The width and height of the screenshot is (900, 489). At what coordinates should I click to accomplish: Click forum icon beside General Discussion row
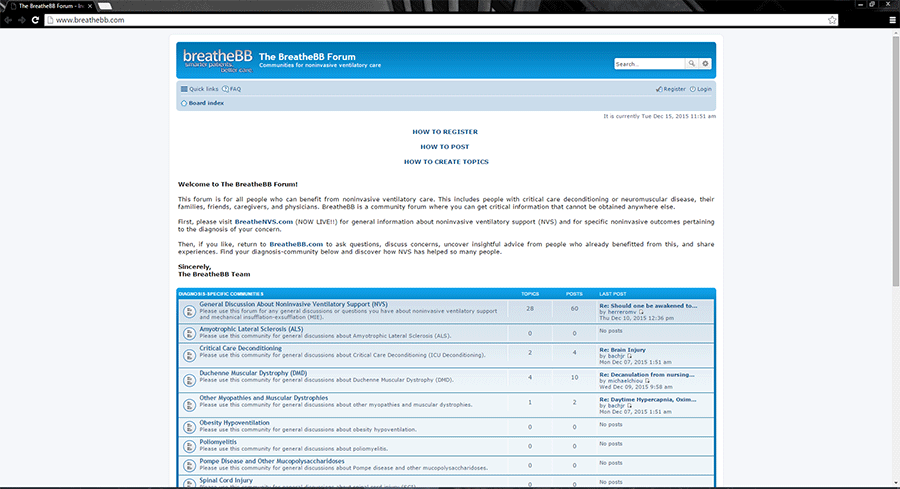189,312
